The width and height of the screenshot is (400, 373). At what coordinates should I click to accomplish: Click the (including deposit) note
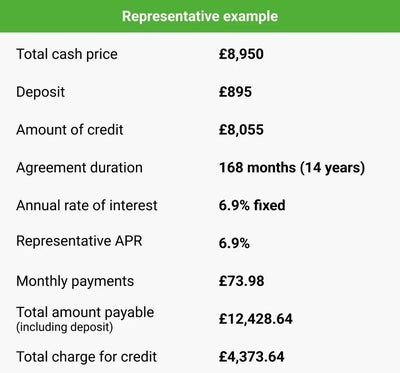(65, 327)
